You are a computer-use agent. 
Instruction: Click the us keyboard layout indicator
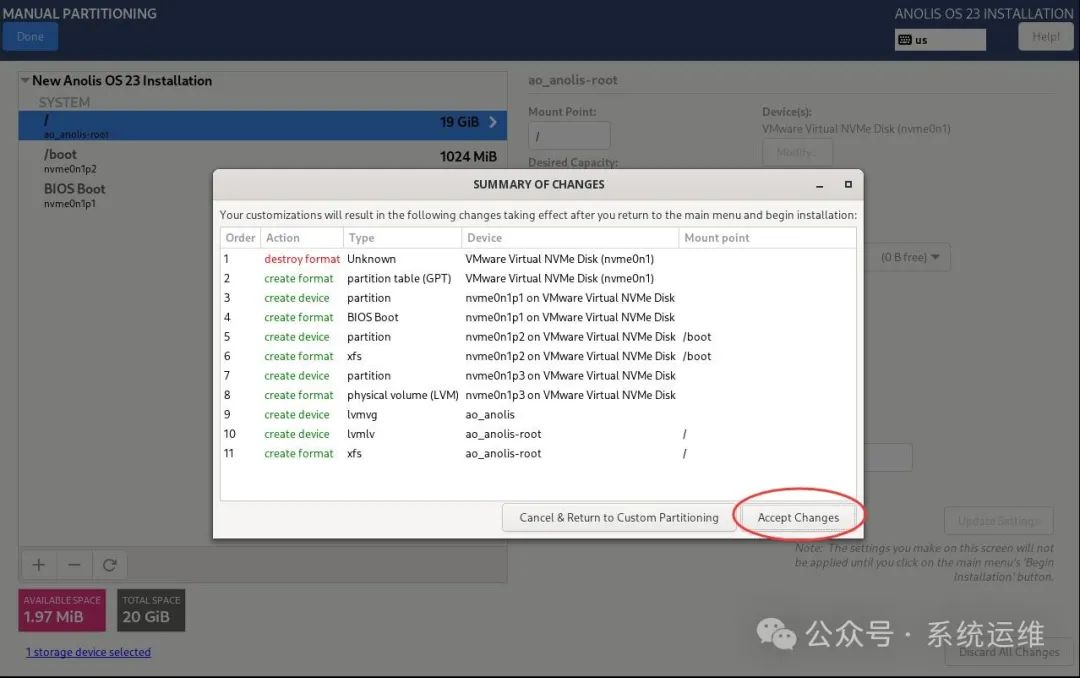[x=940, y=40]
